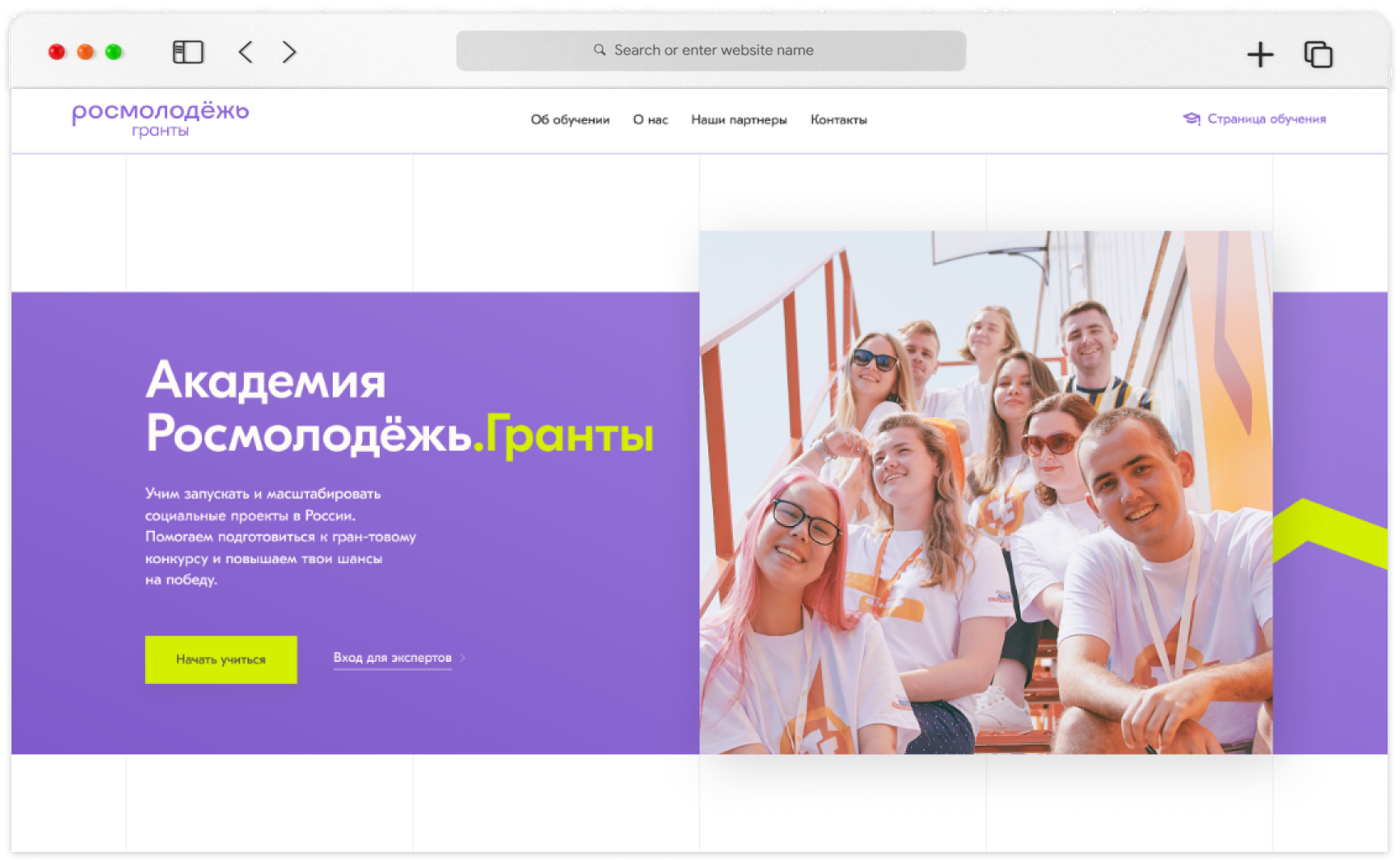Select О нас in the navigation

click(651, 119)
